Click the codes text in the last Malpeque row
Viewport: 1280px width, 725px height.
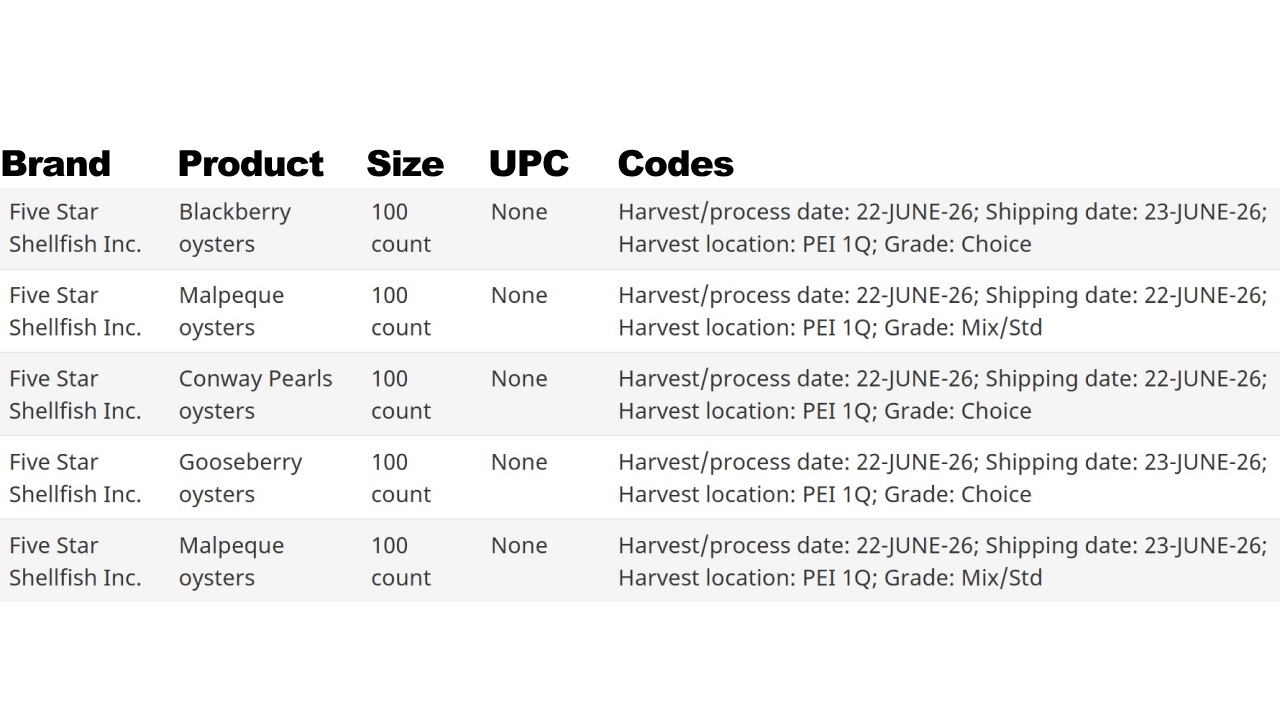(943, 561)
